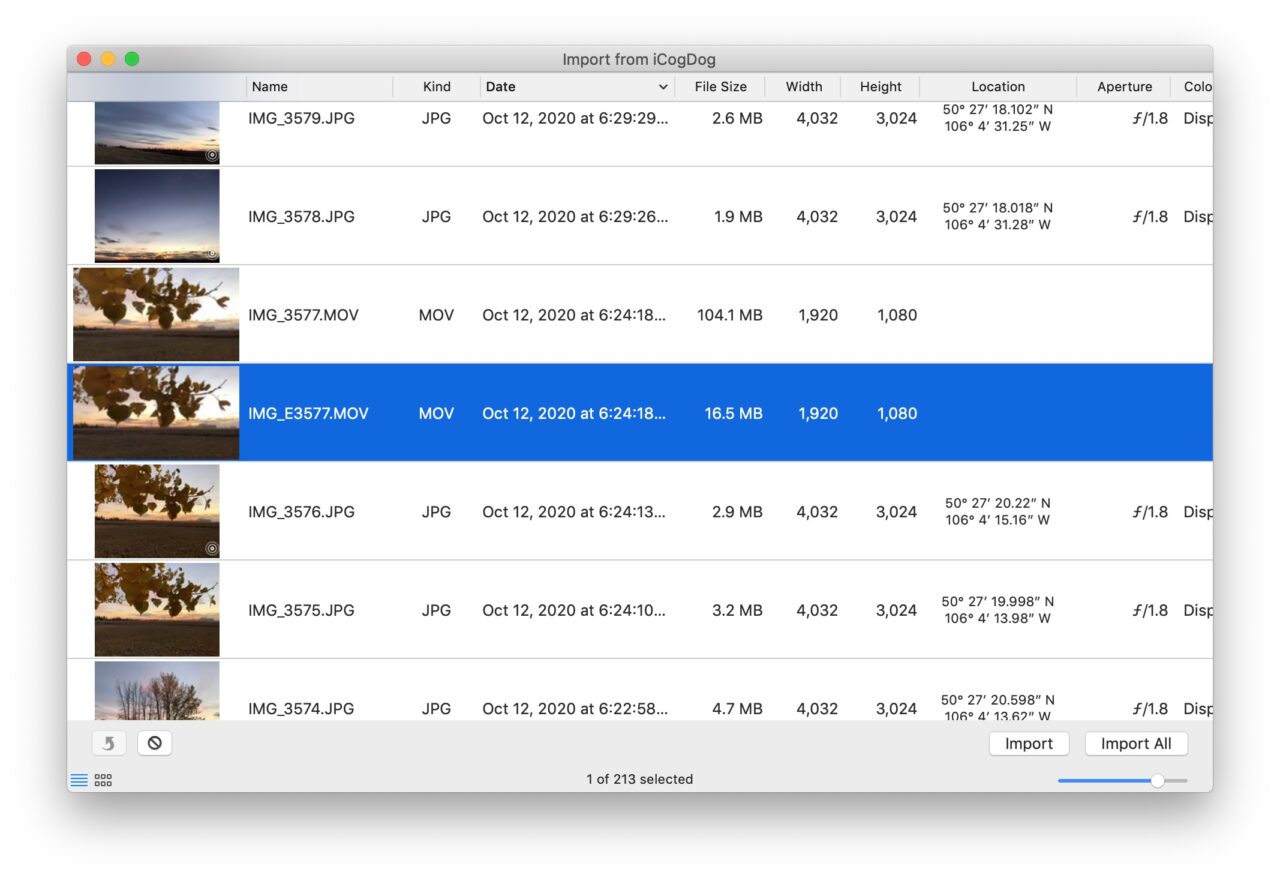This screenshot has height=881, width=1280.
Task: Sort by the Kind column header
Action: point(437,87)
